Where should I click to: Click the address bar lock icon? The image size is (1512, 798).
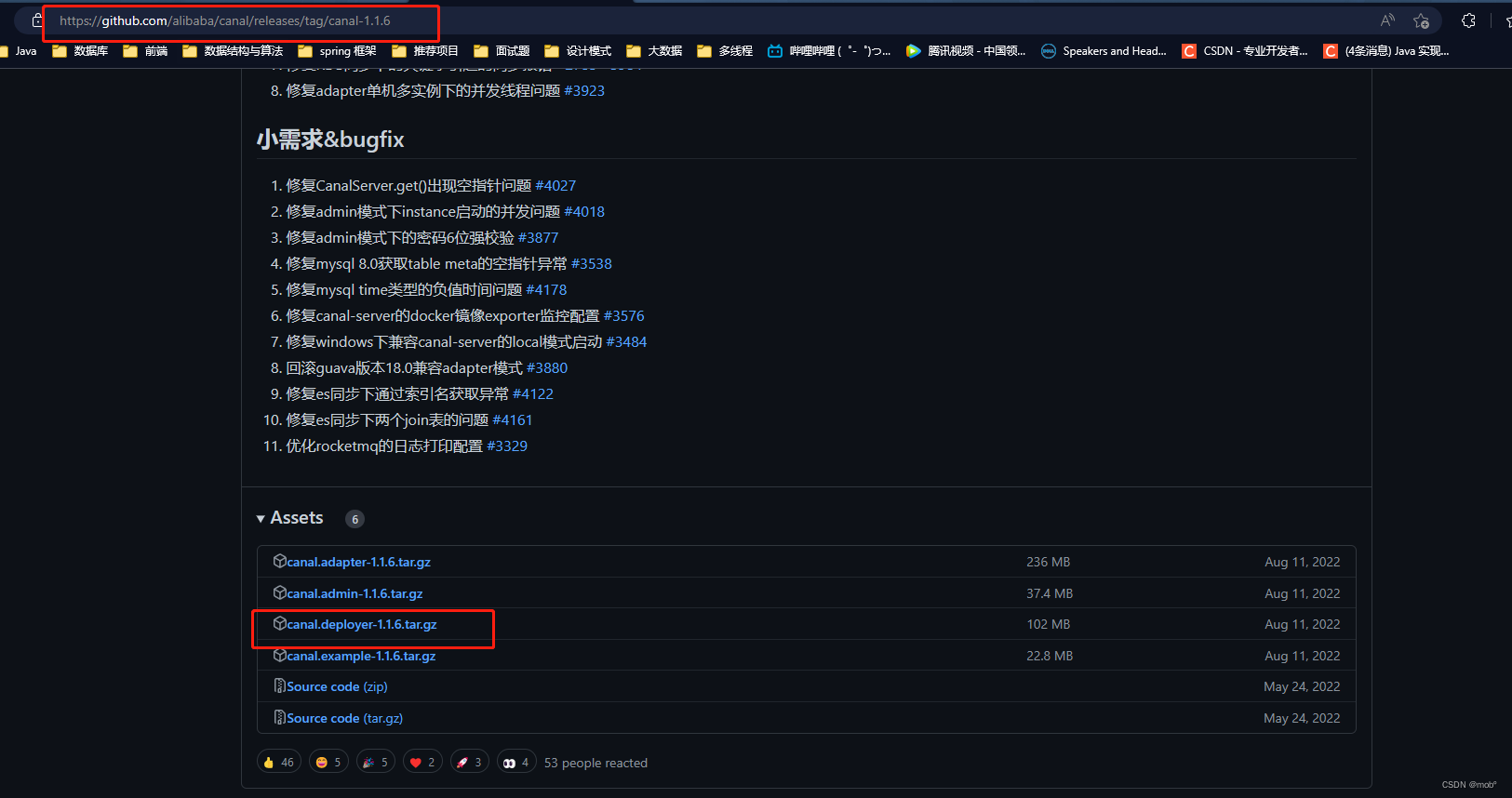coord(37,20)
